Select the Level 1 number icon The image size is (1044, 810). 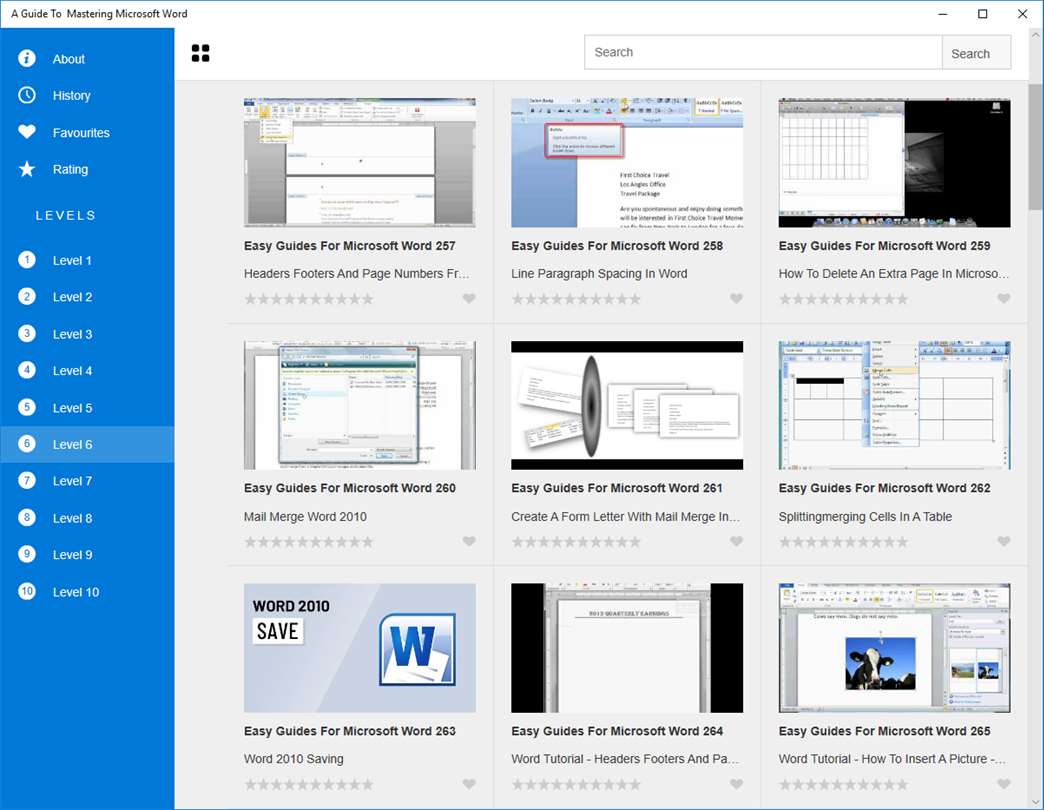click(x=27, y=260)
